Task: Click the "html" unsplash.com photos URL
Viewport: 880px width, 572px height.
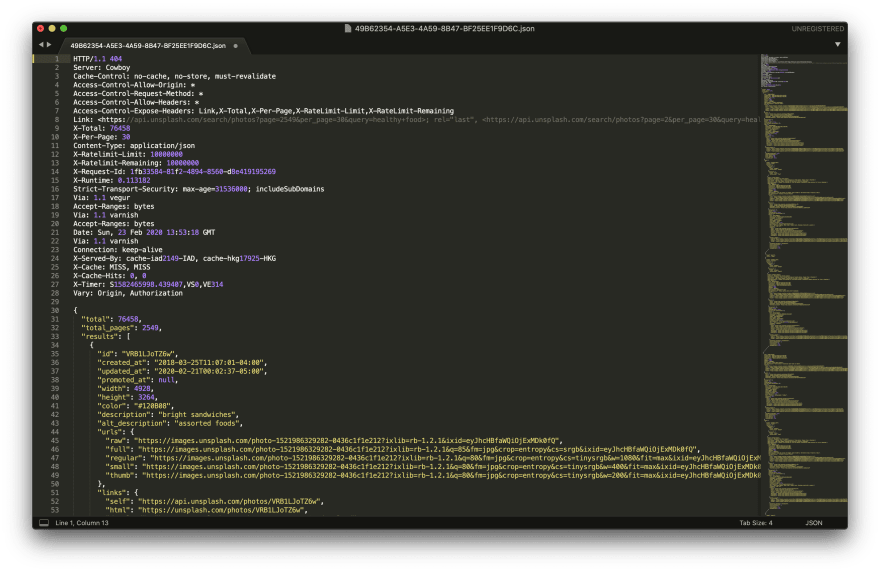Action: tap(207, 510)
